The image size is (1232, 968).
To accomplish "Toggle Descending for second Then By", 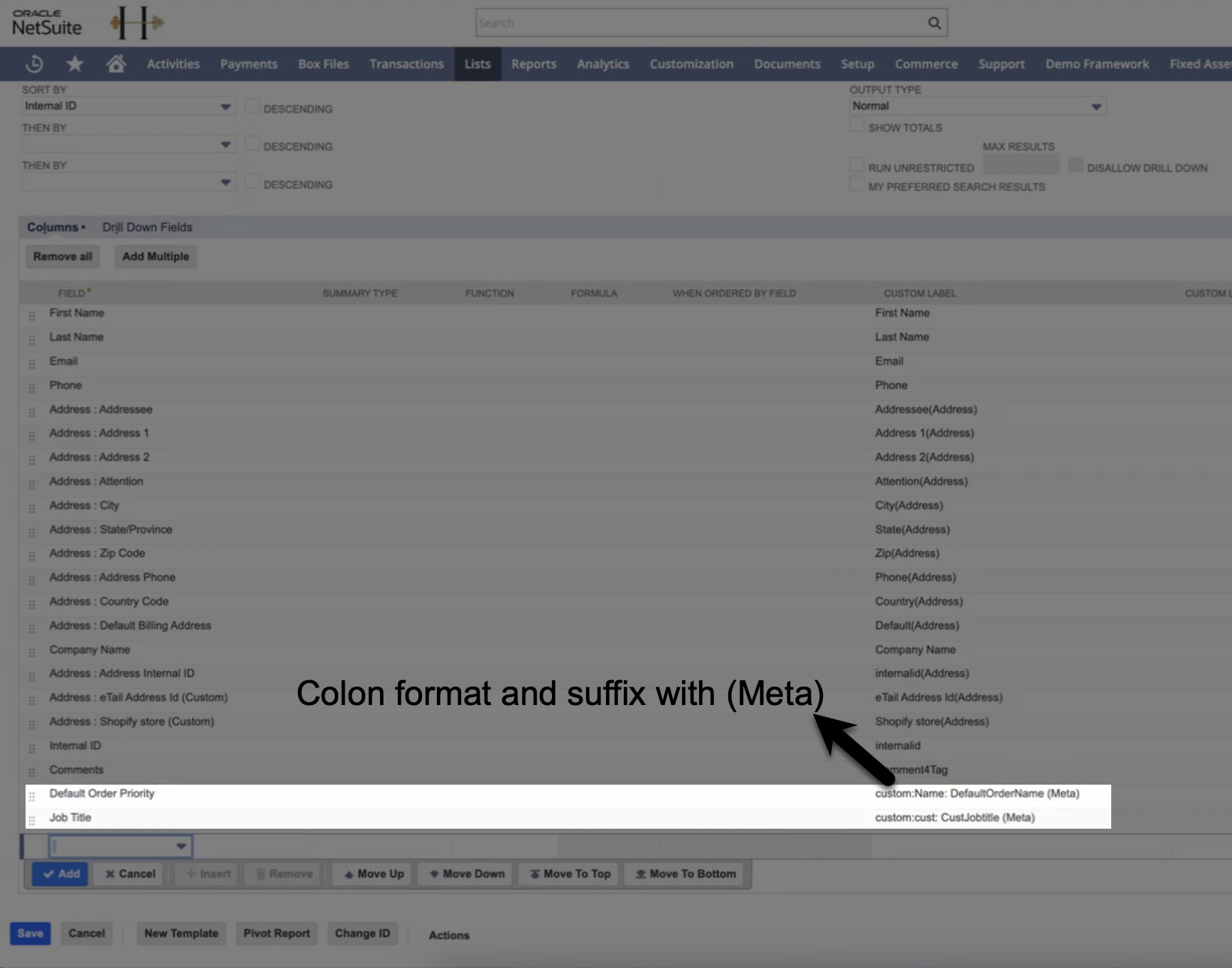I will coord(252,181).
